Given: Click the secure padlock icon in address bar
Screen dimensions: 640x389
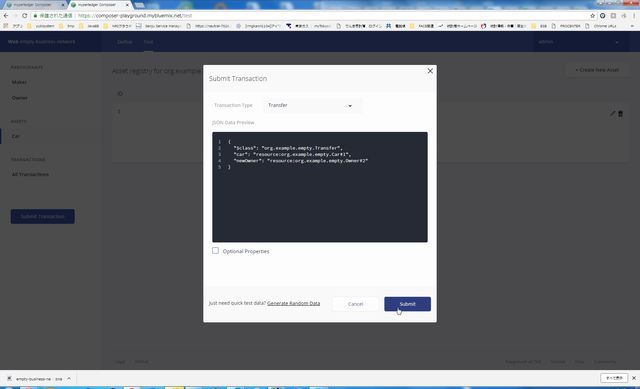Looking at the screenshot, I should [x=36, y=16].
